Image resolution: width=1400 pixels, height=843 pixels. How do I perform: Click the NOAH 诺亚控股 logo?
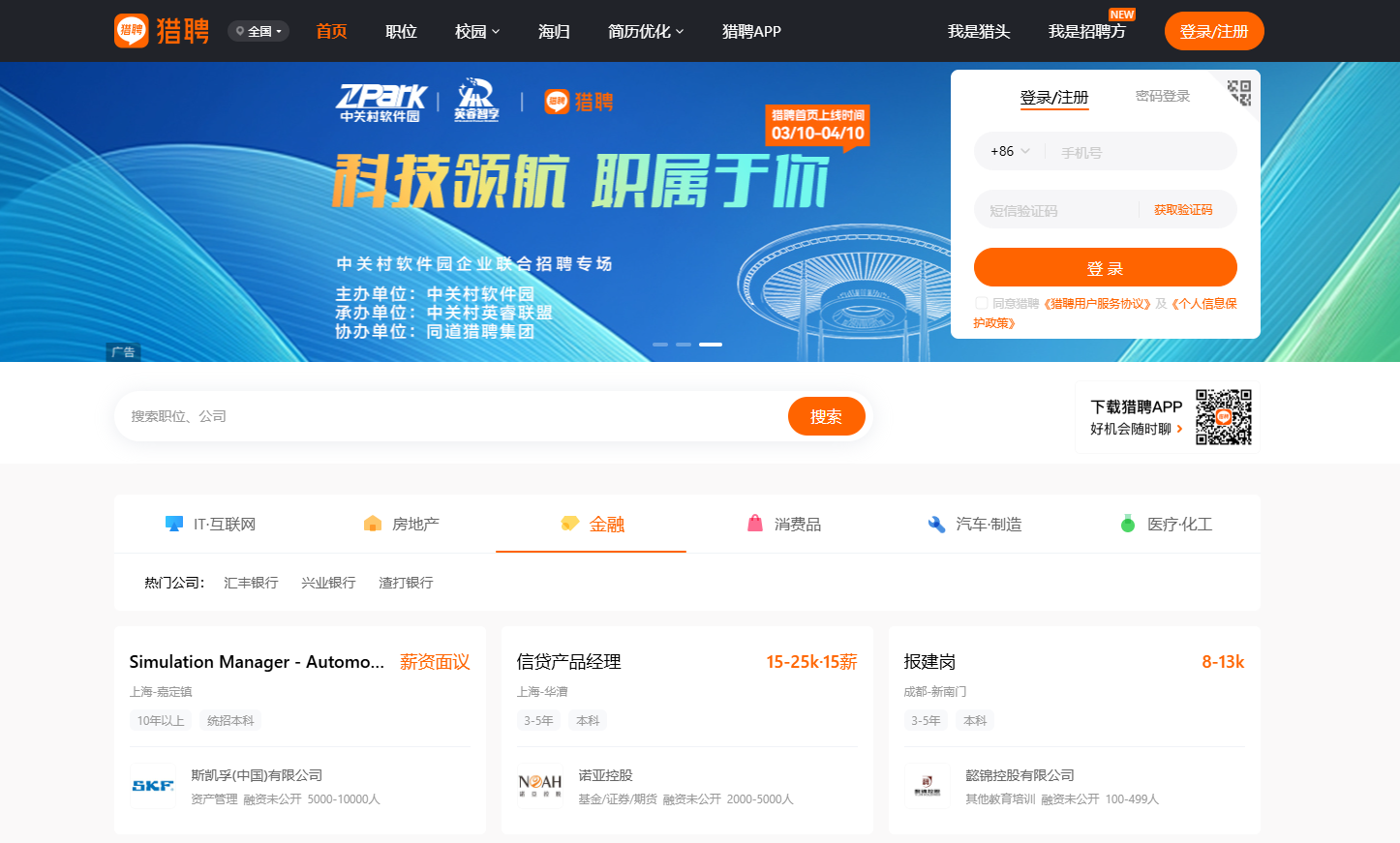pos(540,786)
